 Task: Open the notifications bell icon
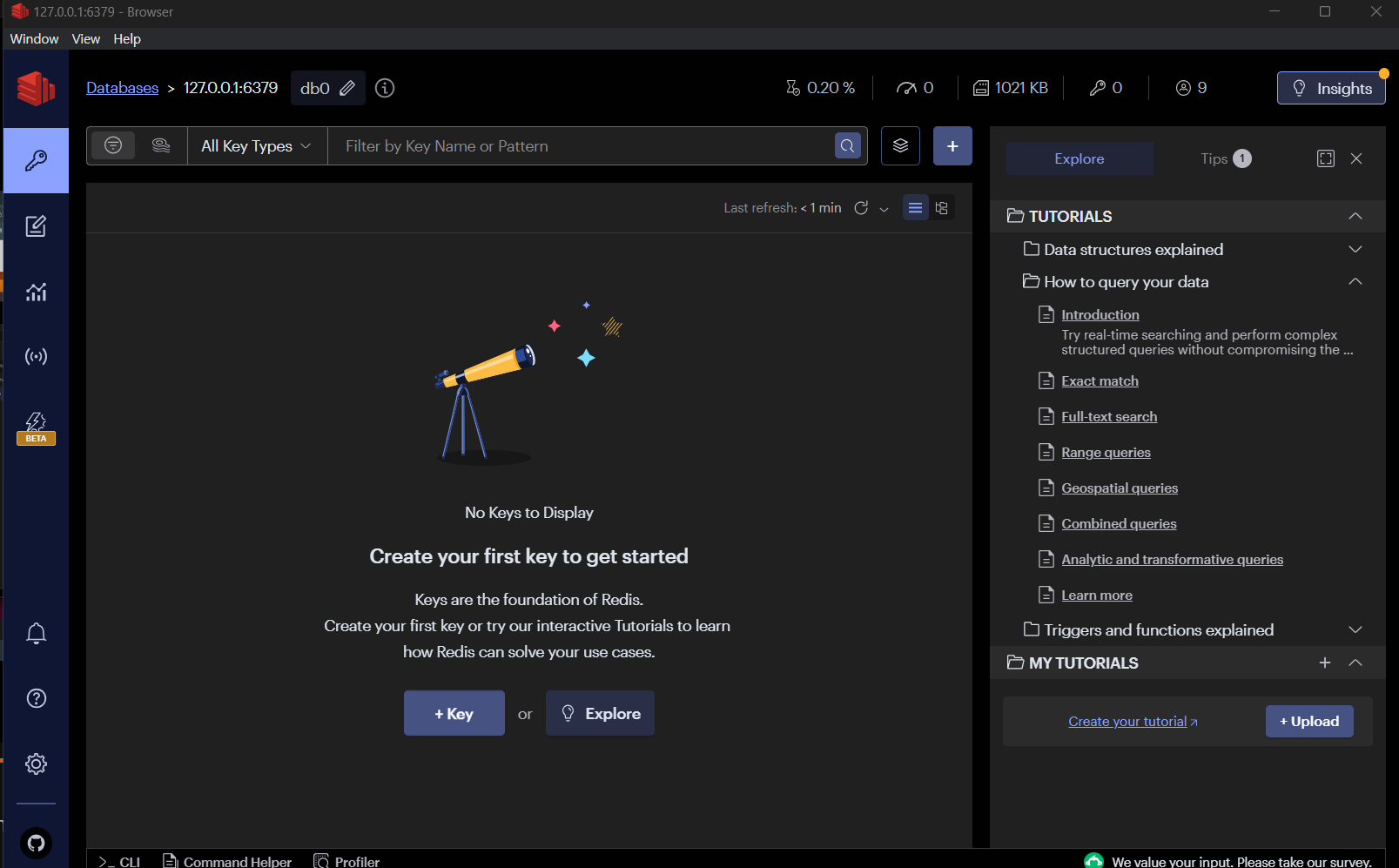point(36,633)
